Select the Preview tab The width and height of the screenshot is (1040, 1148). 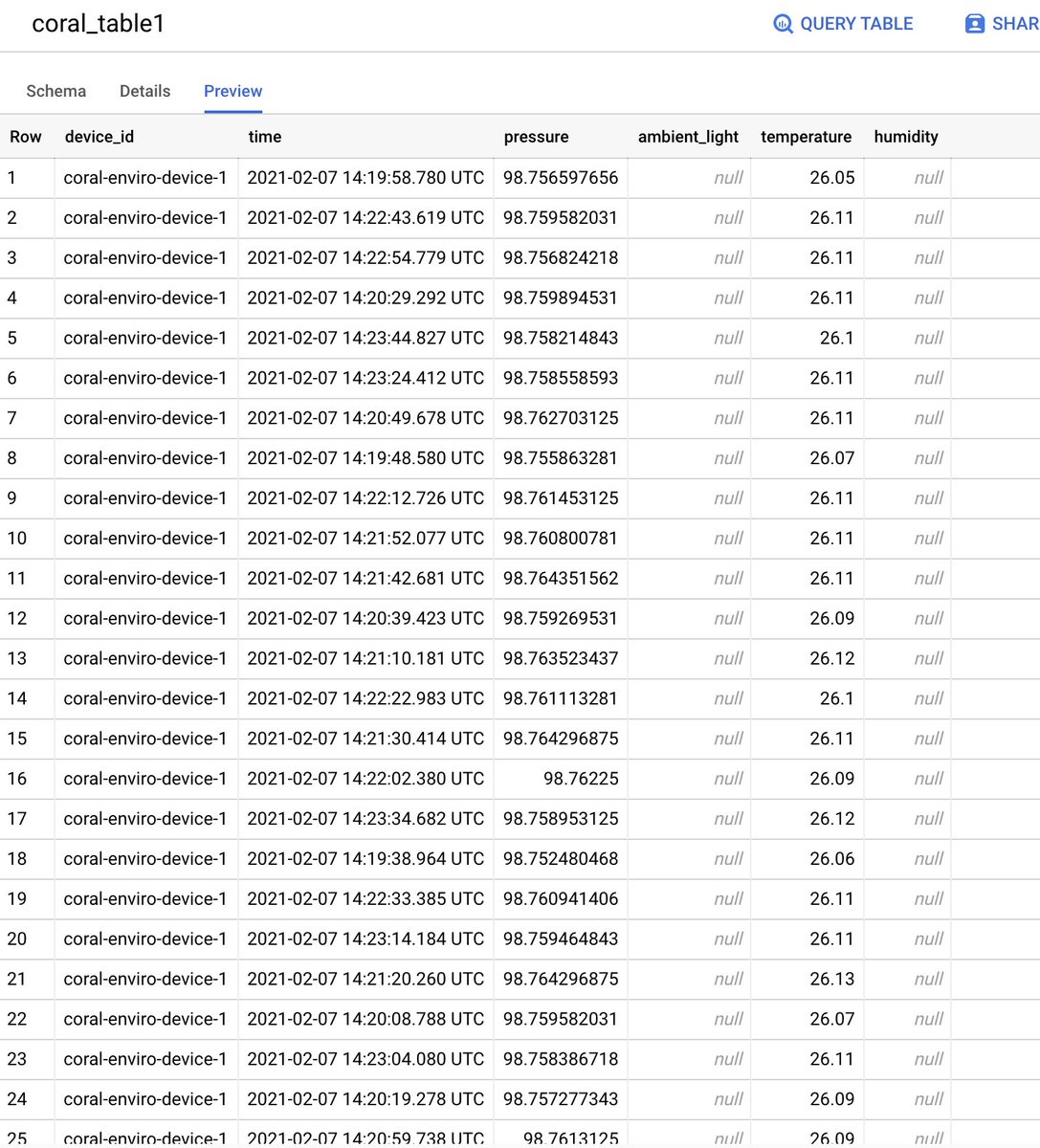(232, 91)
